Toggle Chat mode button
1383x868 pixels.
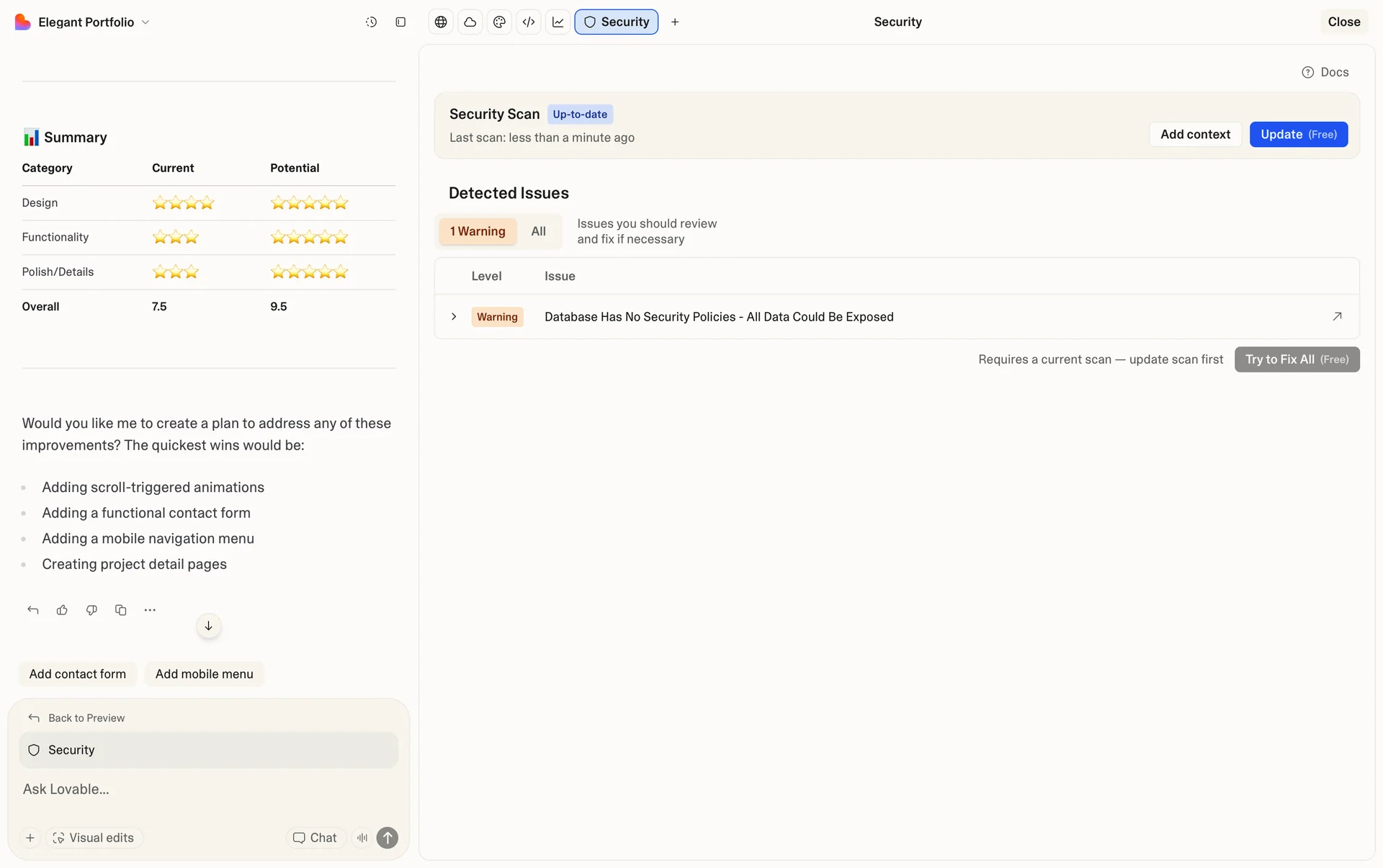tap(315, 838)
